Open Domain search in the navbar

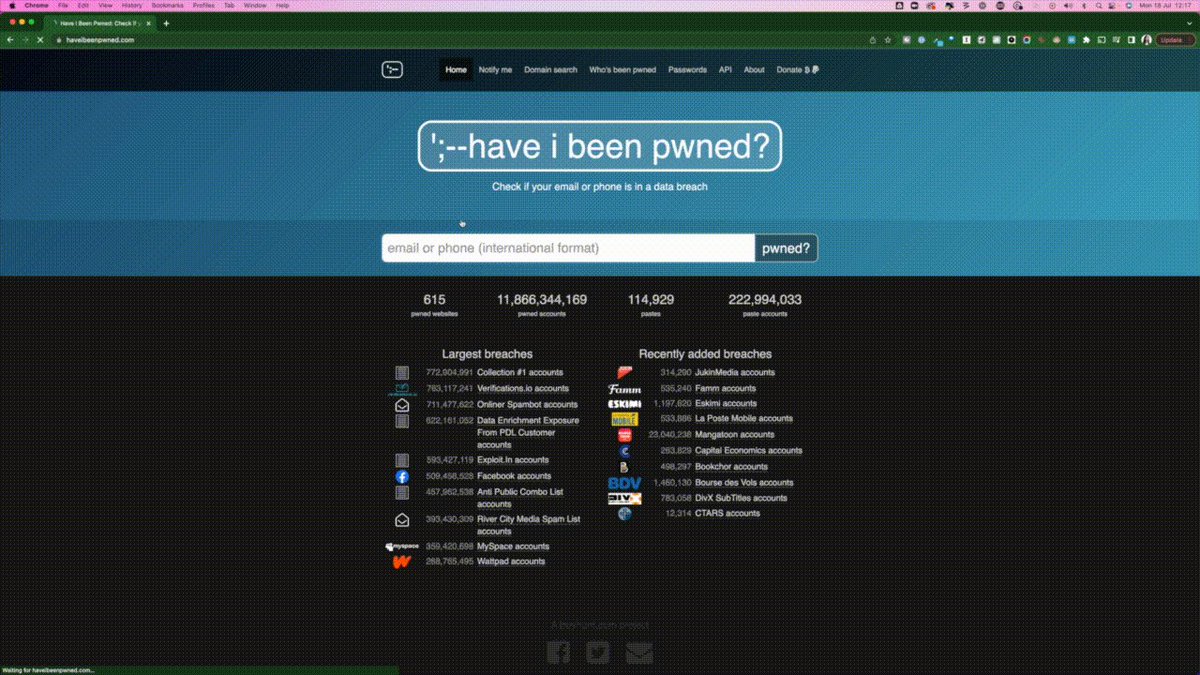click(x=551, y=70)
